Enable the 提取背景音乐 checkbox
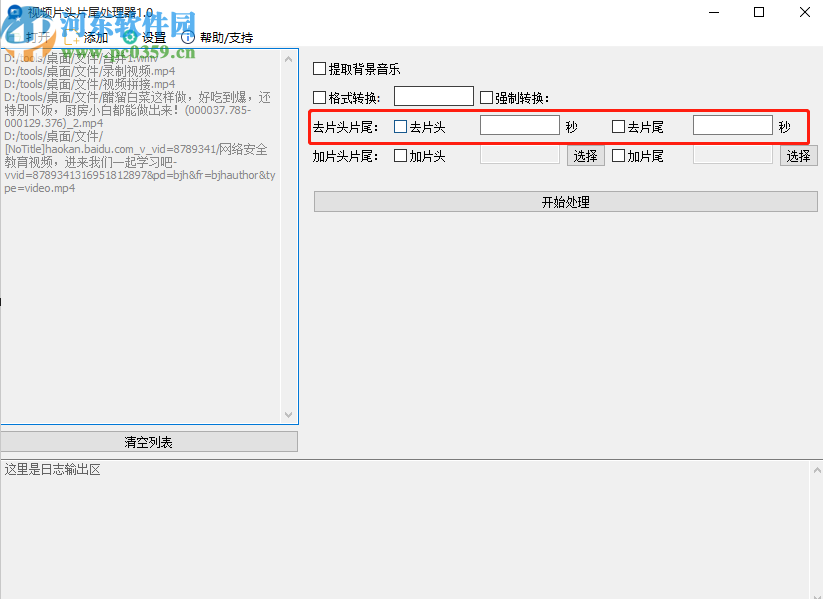 [x=319, y=69]
